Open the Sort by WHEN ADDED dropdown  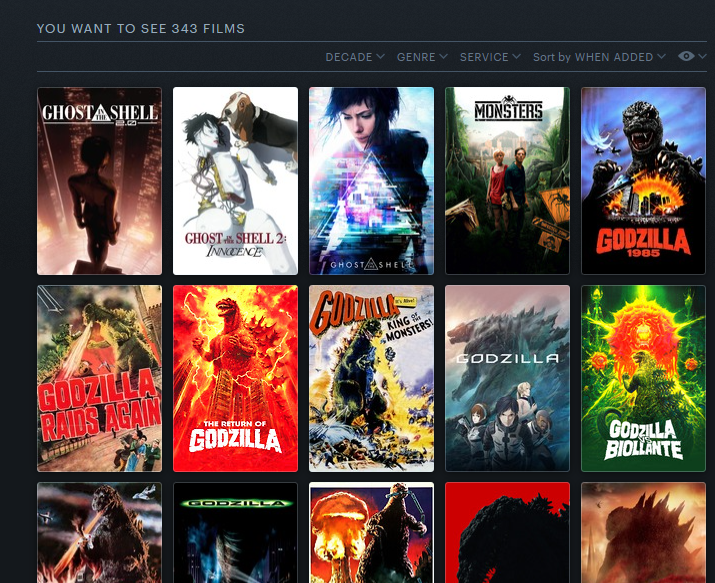click(x=599, y=57)
